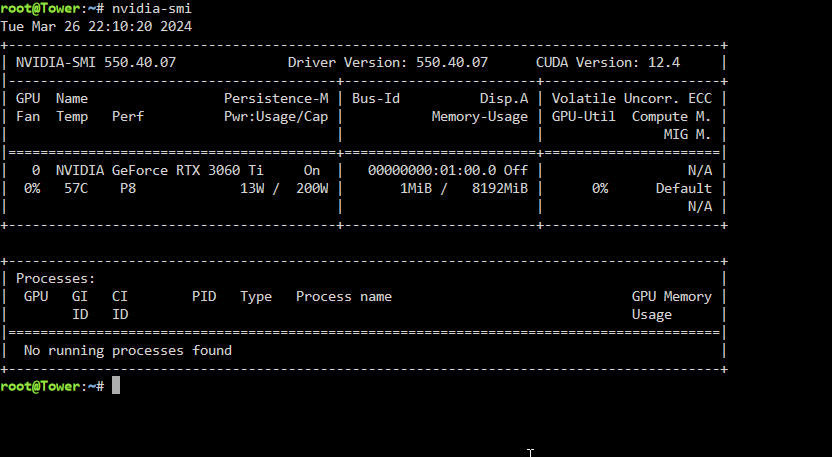The height and width of the screenshot is (457, 832).
Task: Click the Compute M. header
Action: coord(671,117)
